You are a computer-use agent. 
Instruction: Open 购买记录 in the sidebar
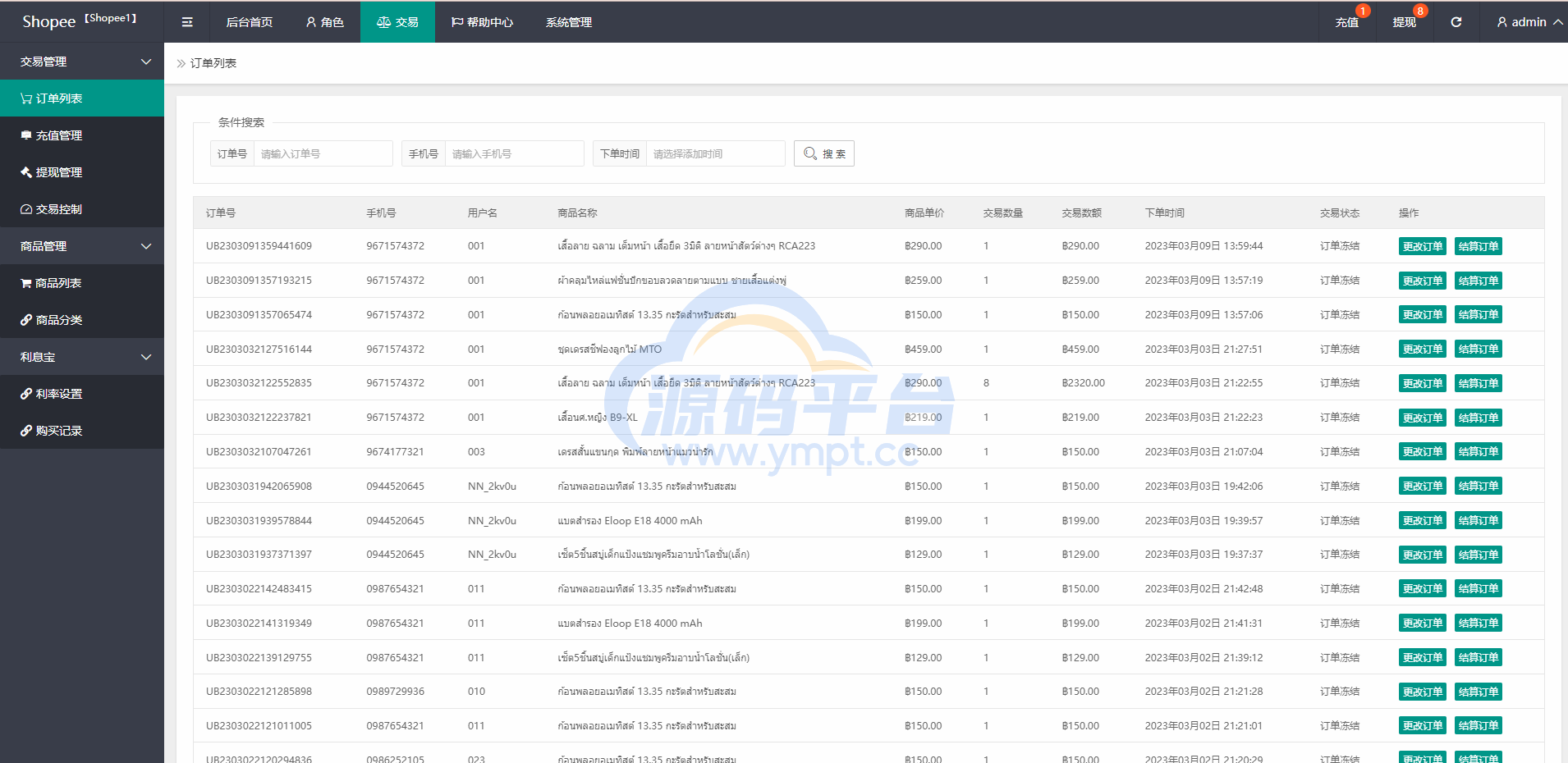click(x=82, y=431)
